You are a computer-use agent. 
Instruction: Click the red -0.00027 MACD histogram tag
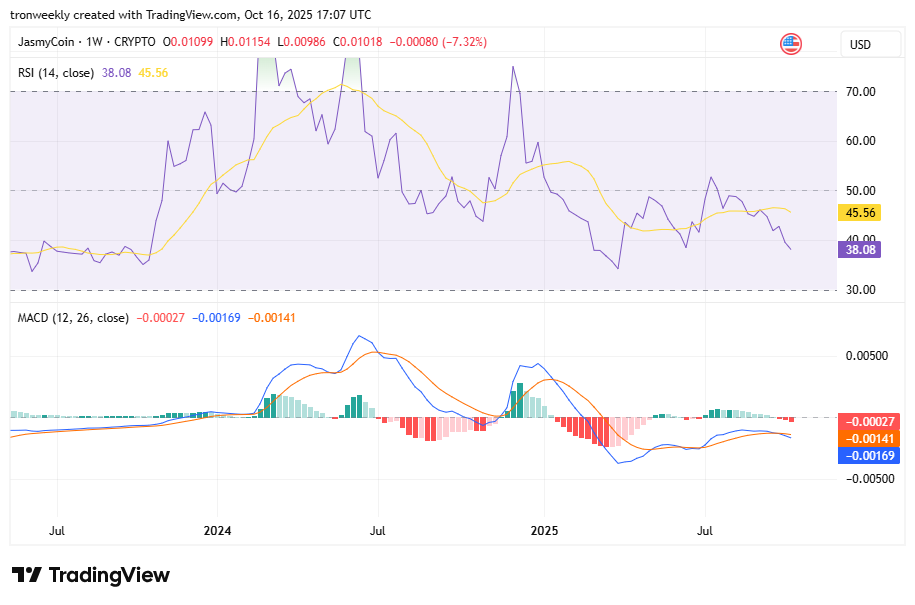click(x=865, y=421)
